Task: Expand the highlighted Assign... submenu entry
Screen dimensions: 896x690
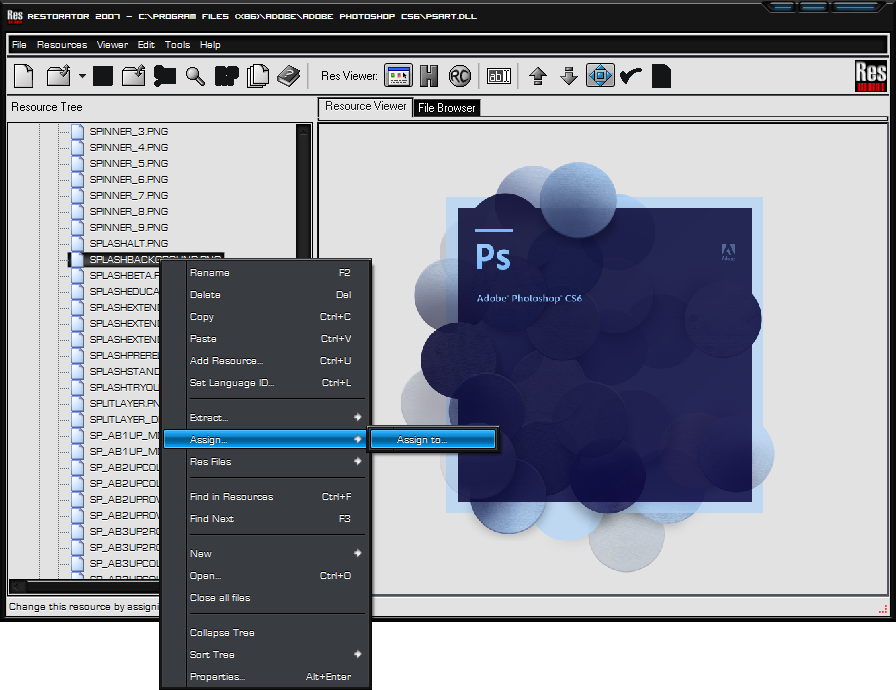Action: (265, 439)
